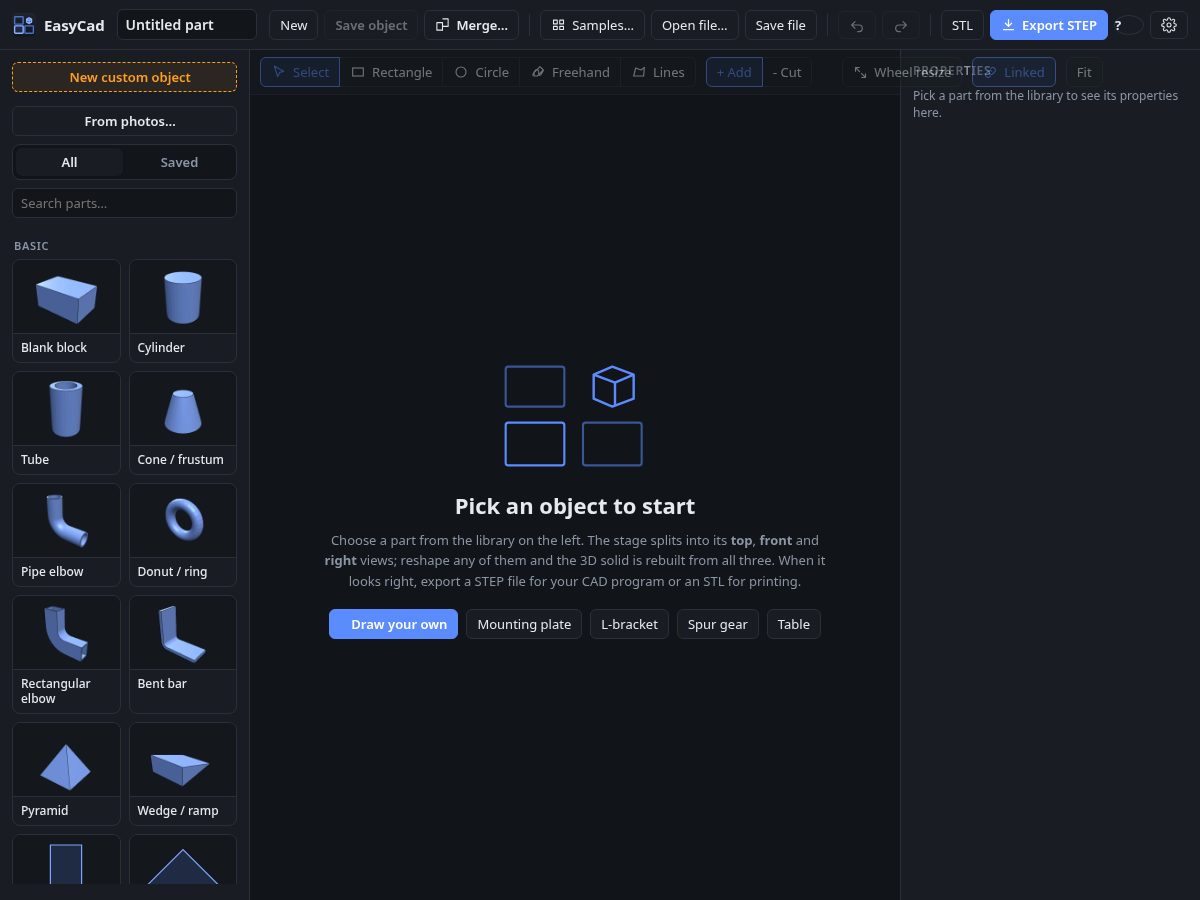Click Draw your own button

click(x=393, y=624)
